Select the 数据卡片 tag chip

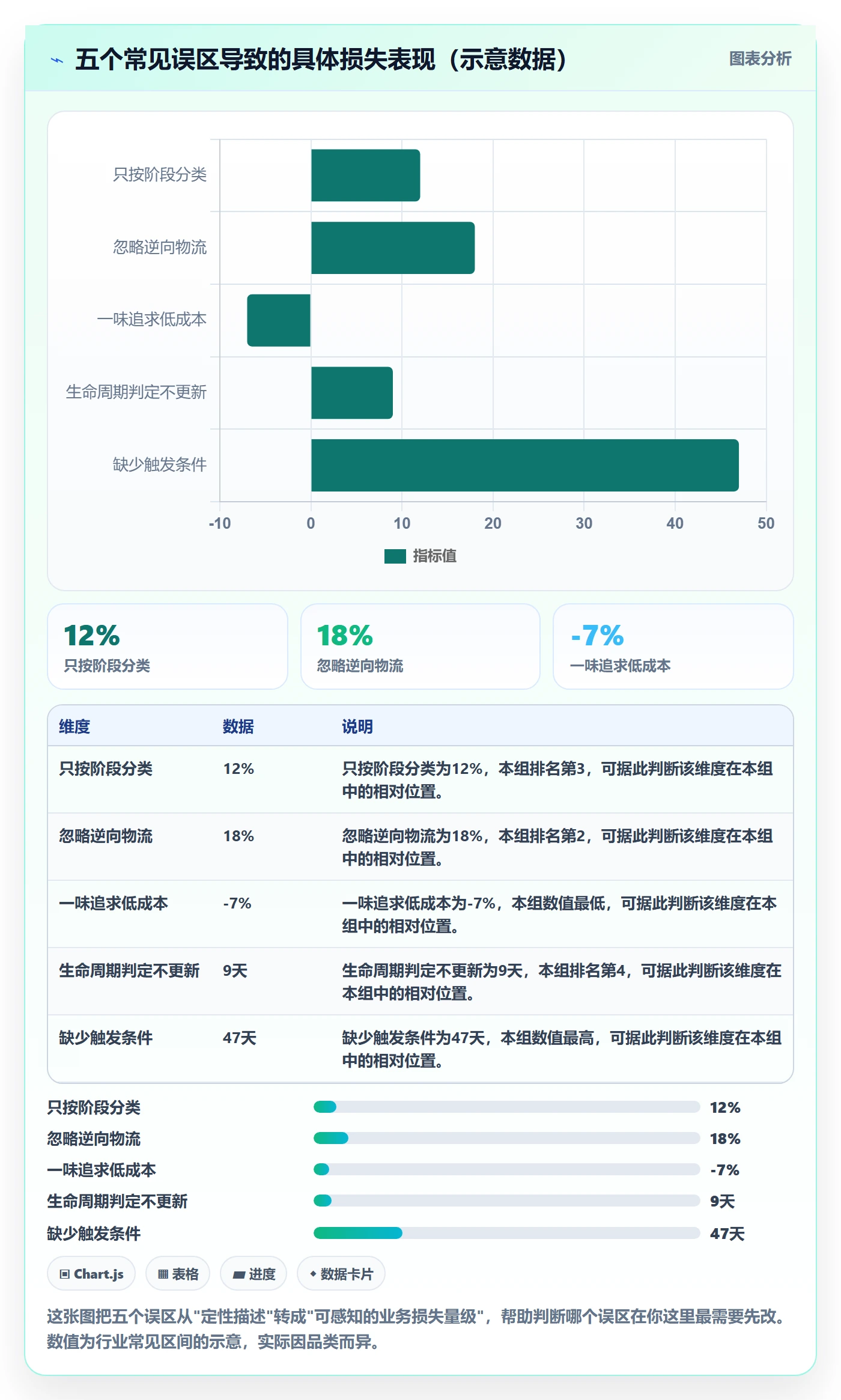(x=341, y=1274)
